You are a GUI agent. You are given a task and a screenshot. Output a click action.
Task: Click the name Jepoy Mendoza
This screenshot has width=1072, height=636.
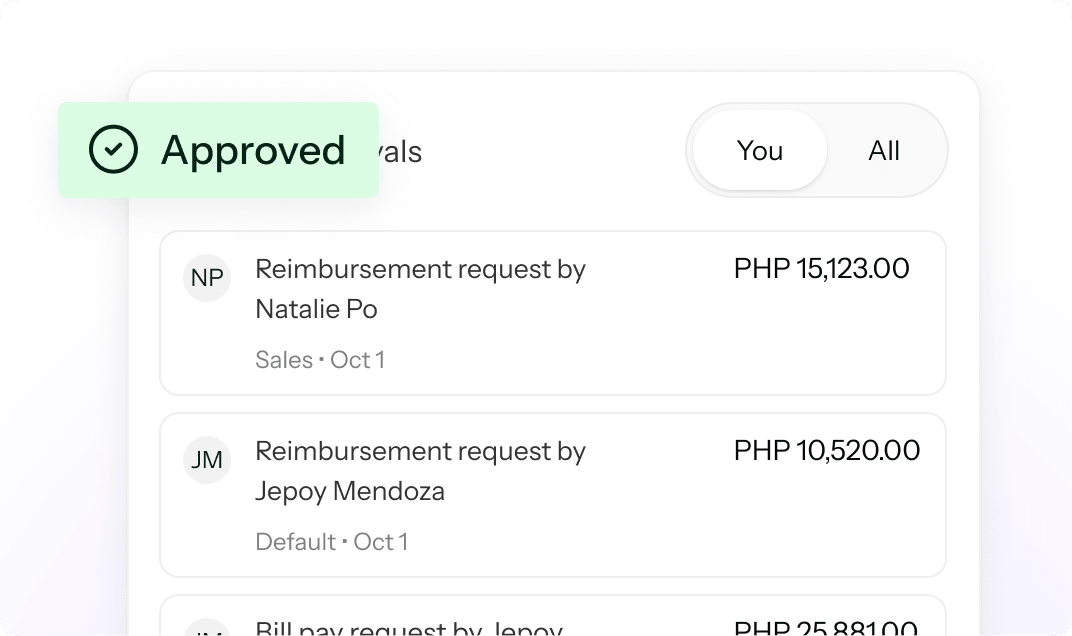(350, 491)
